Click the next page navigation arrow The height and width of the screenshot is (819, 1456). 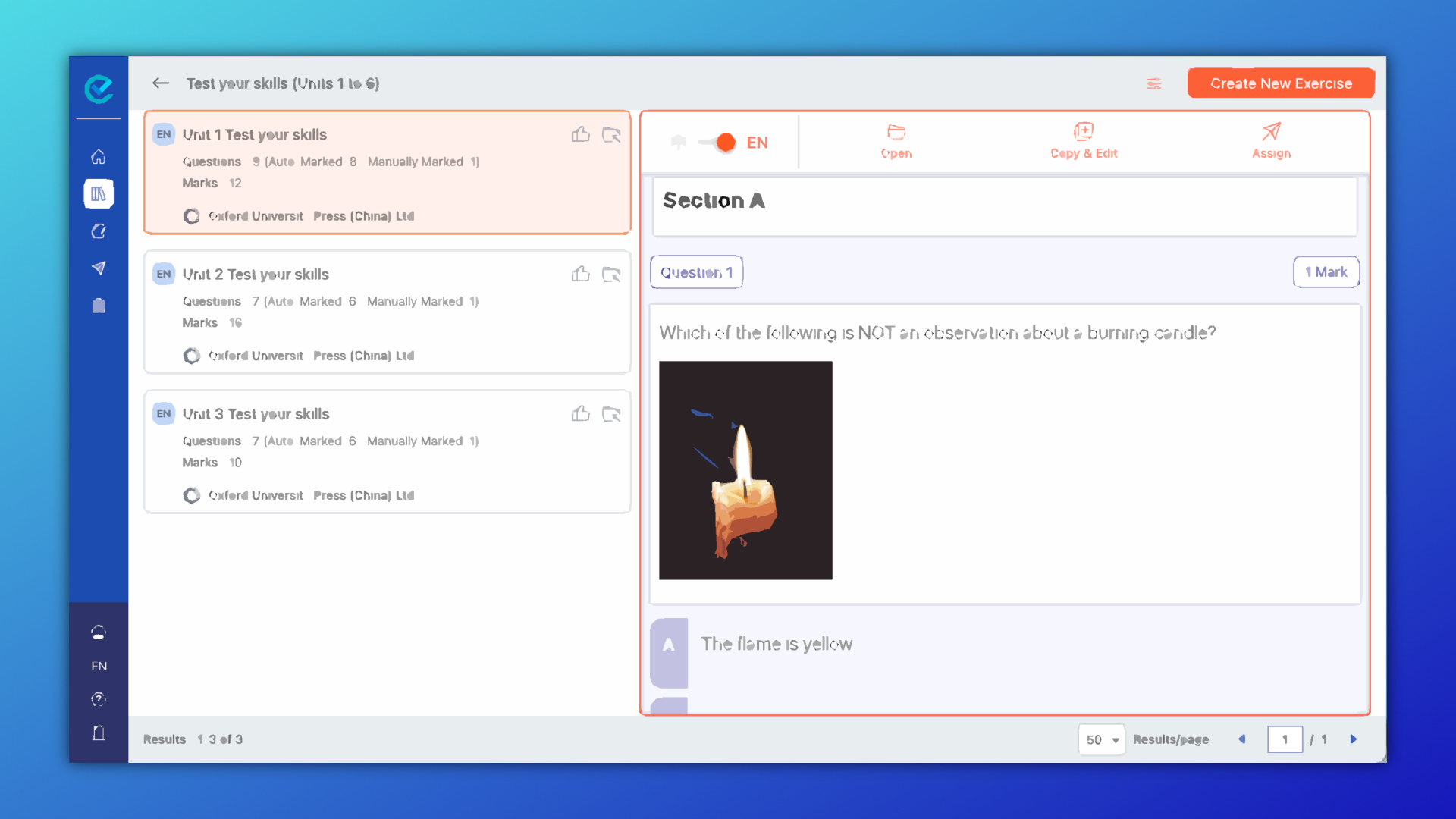pos(1353,740)
